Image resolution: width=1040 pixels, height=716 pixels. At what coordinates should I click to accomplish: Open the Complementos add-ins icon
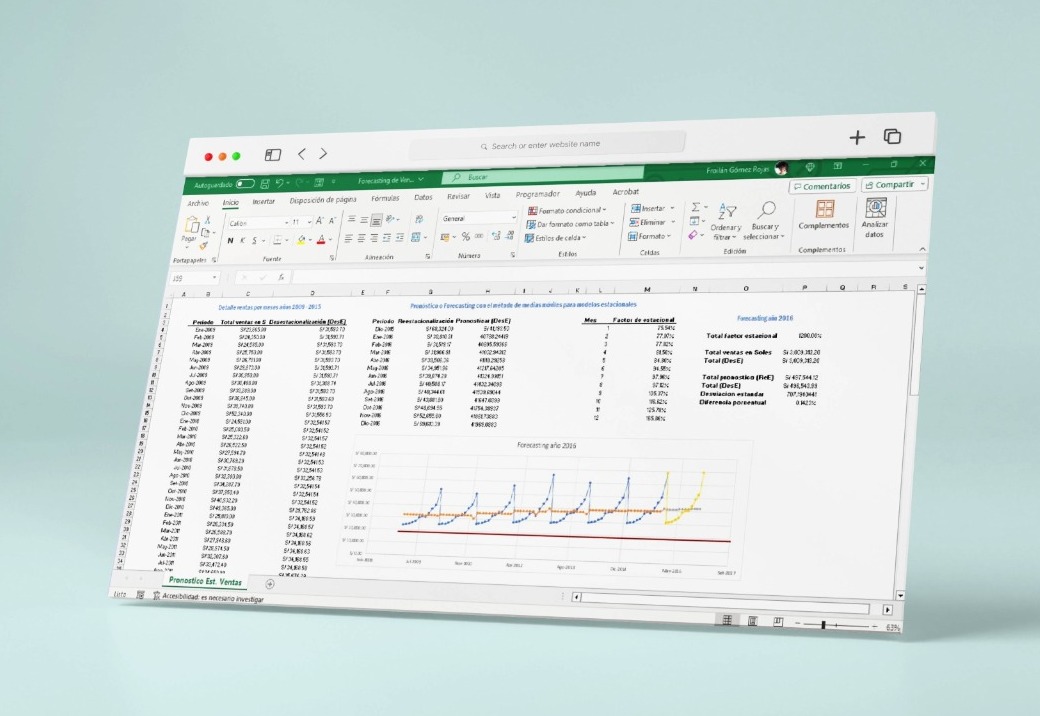pyautogui.click(x=824, y=210)
